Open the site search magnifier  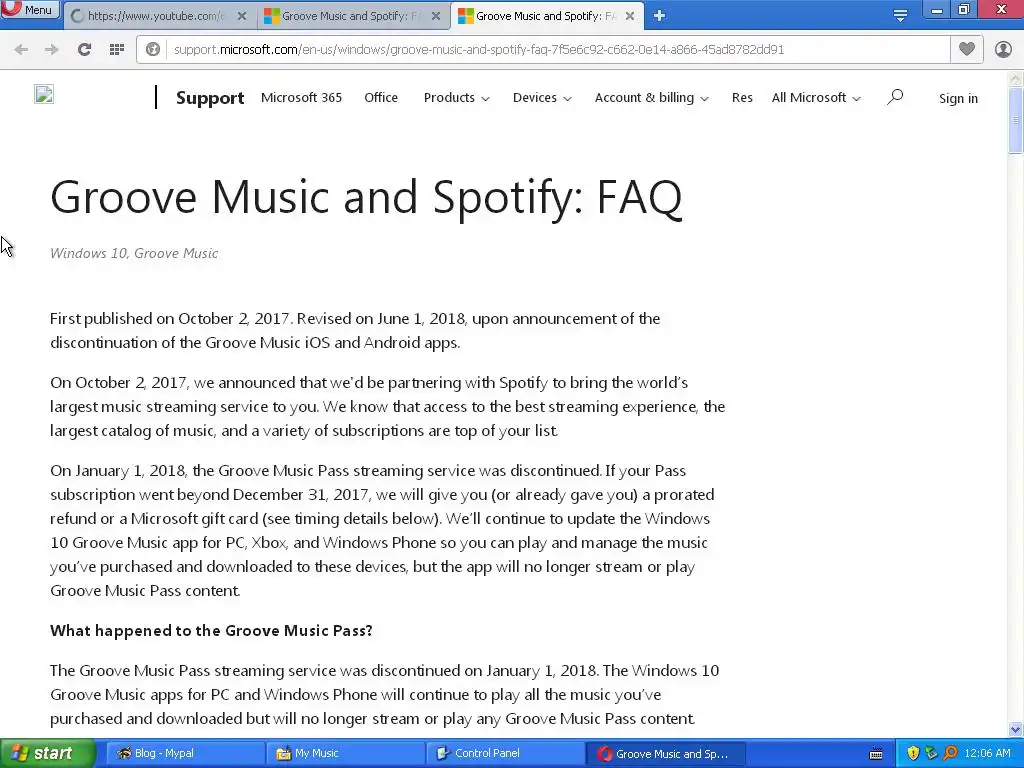pos(895,97)
